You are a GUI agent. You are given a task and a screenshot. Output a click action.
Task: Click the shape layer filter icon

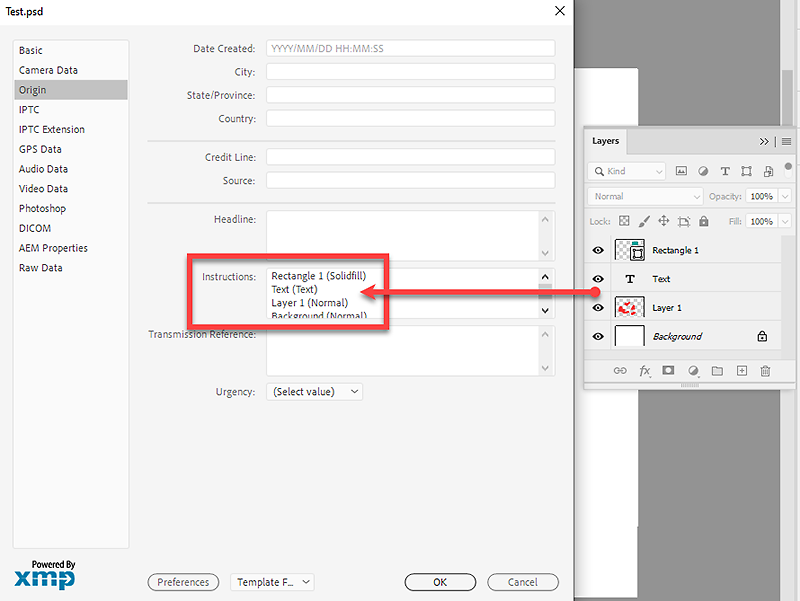coord(746,171)
